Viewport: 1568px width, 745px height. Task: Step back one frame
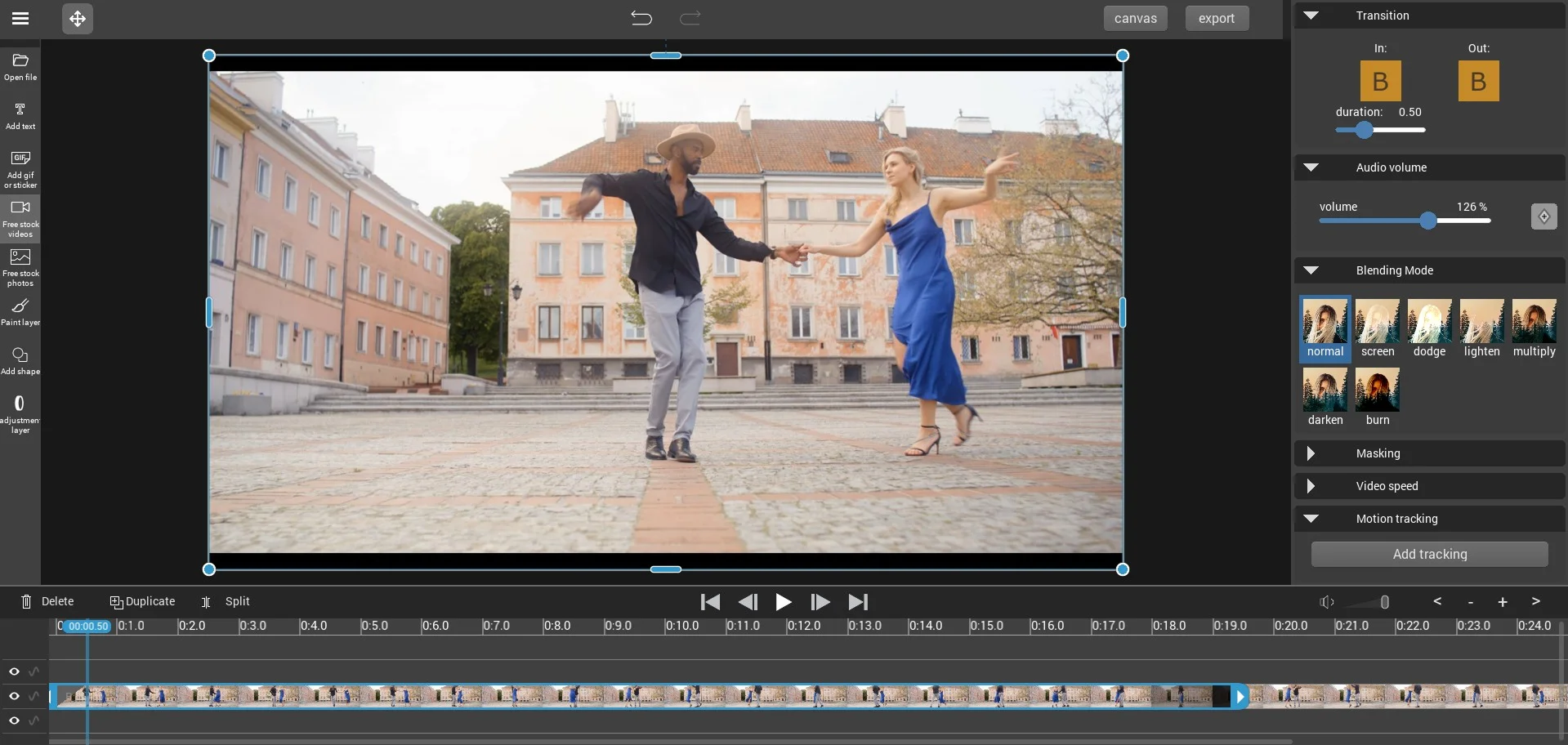click(x=748, y=602)
